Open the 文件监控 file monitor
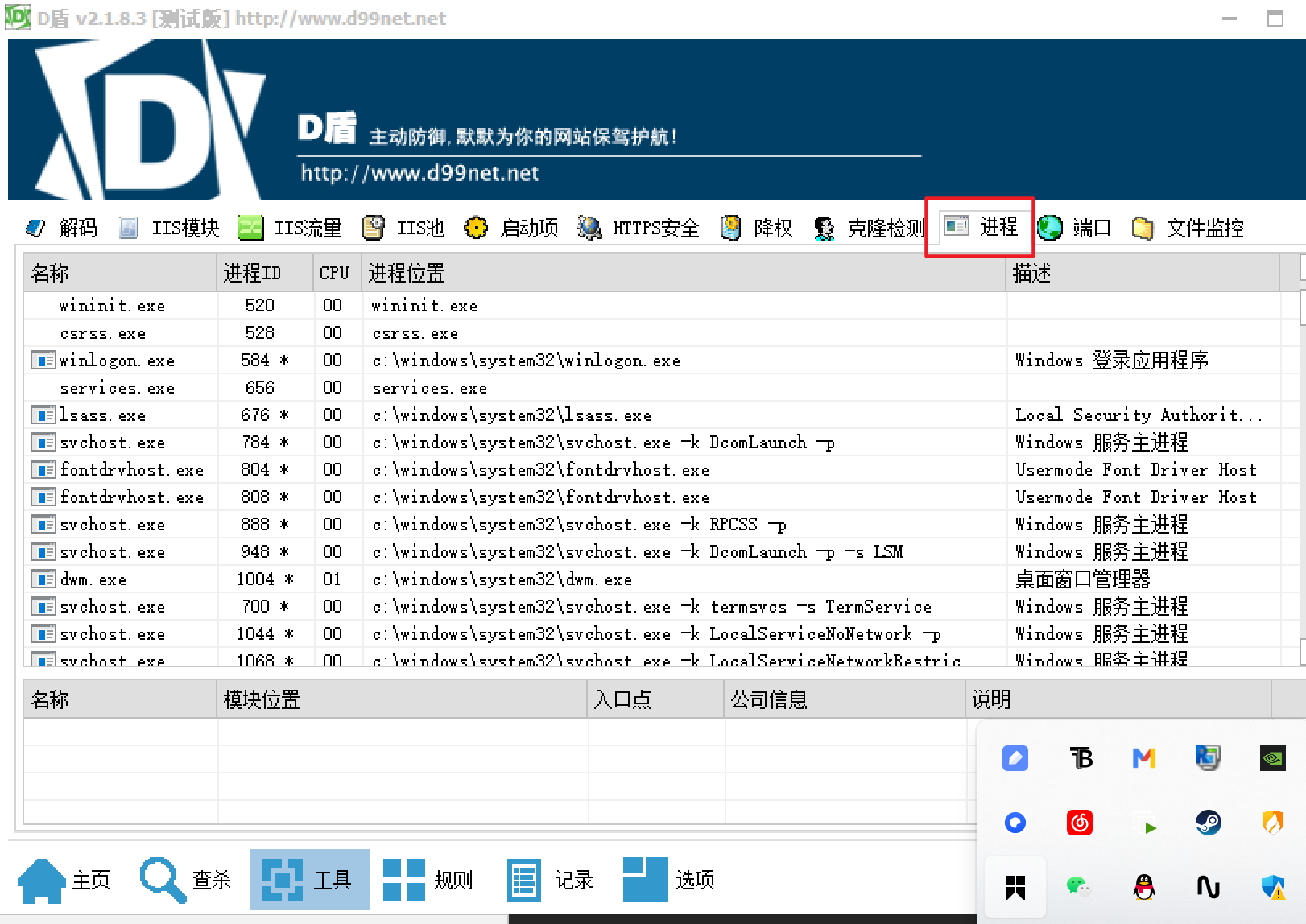The width and height of the screenshot is (1306, 924). tap(1188, 228)
